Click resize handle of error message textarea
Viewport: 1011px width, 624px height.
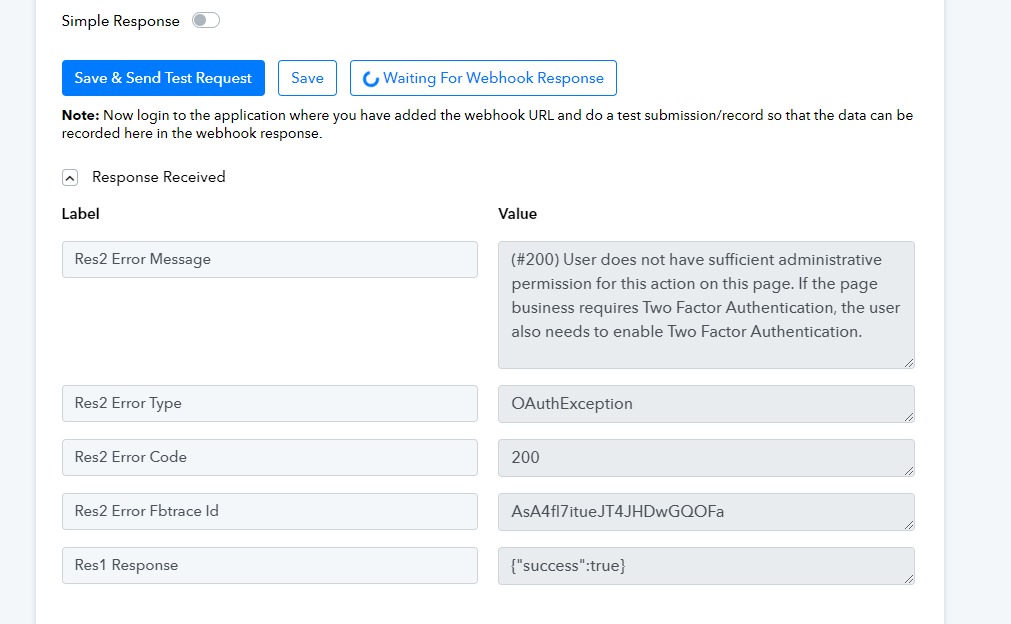(x=909, y=364)
